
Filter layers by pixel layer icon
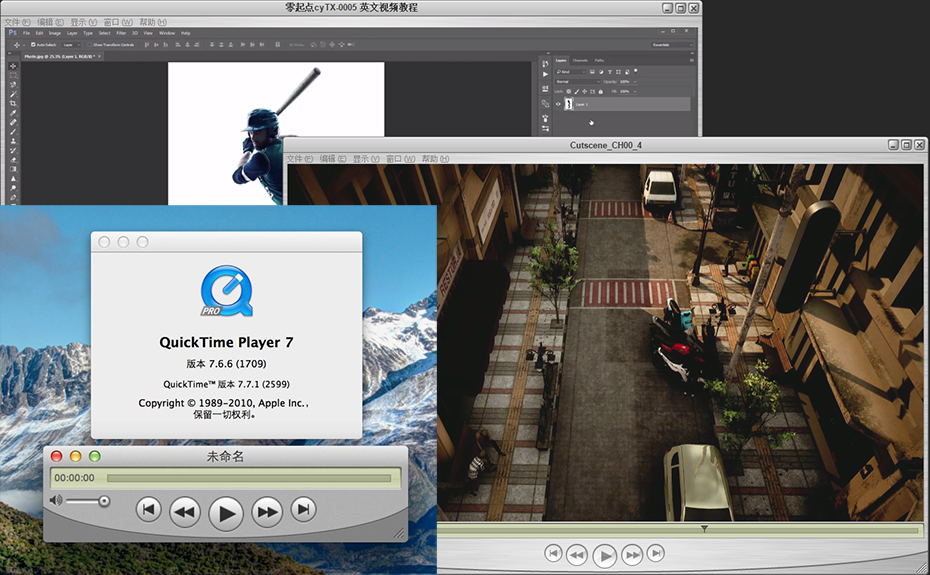pos(593,72)
